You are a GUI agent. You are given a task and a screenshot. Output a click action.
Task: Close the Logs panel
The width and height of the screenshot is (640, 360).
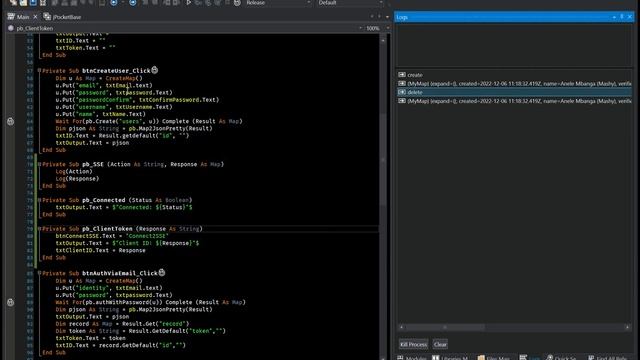(x=629, y=17)
